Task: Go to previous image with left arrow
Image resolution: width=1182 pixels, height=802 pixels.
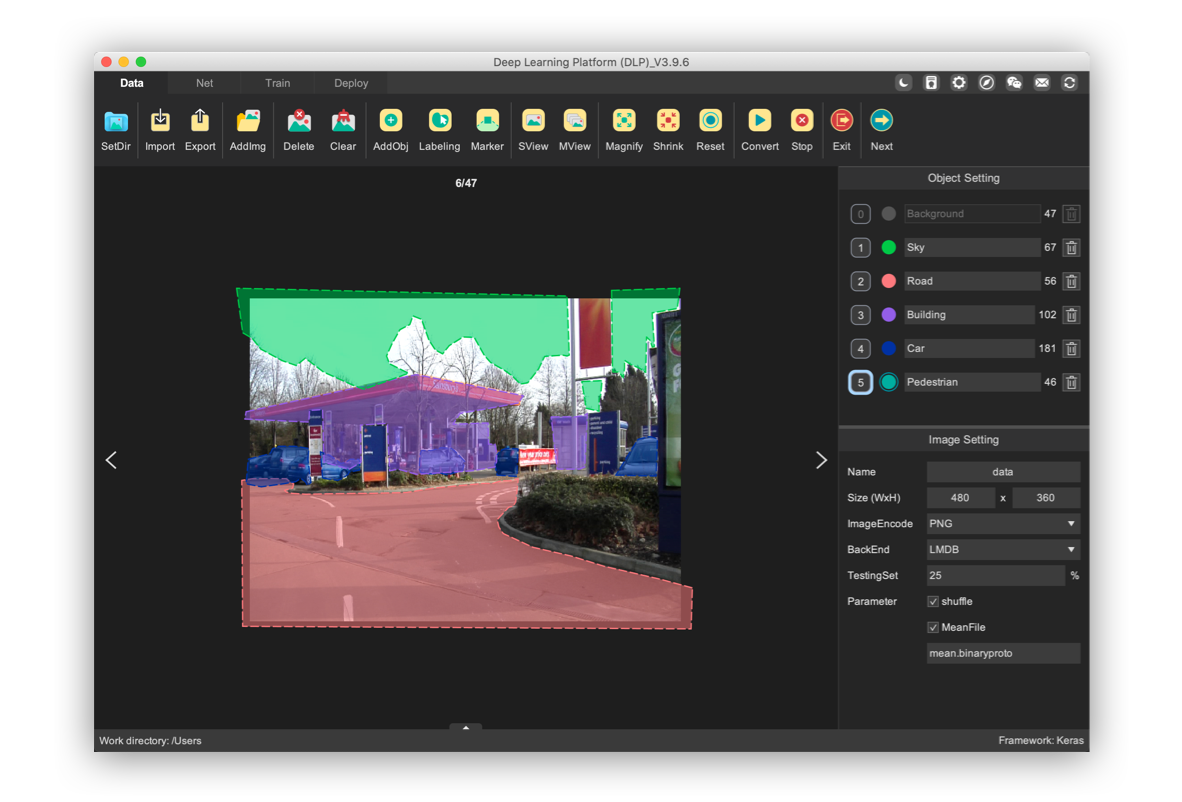Action: coord(111,460)
